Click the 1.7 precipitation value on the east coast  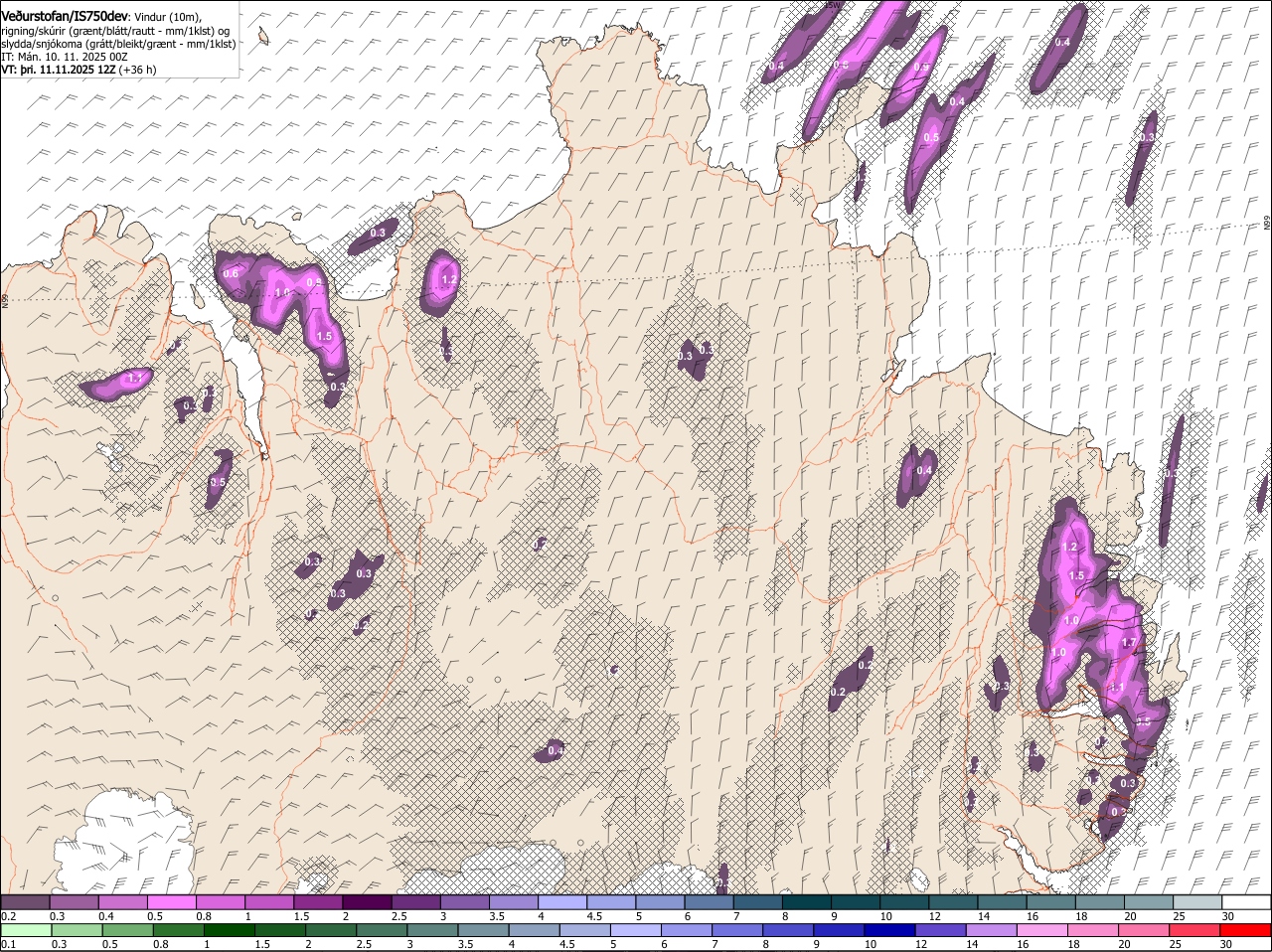[x=1128, y=643]
